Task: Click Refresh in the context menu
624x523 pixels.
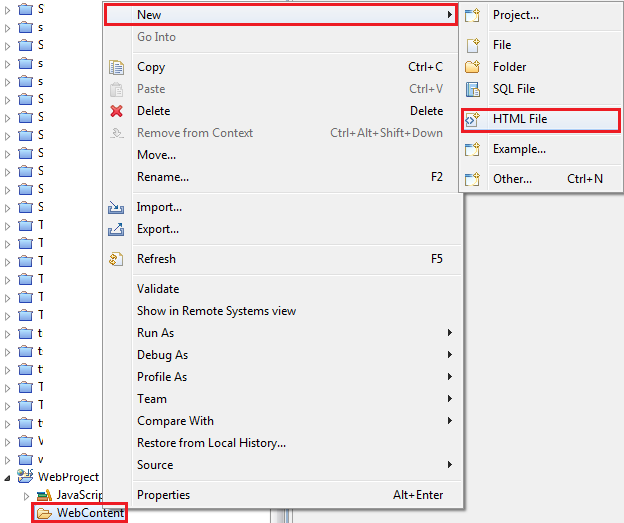Action: tap(281, 259)
